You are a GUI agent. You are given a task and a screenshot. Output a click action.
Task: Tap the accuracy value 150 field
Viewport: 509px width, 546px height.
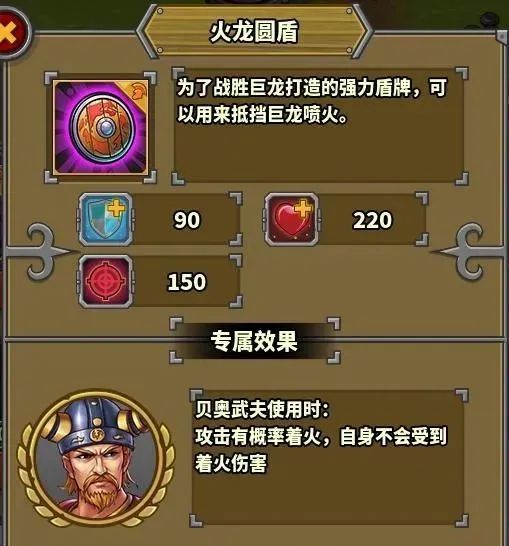(x=187, y=282)
